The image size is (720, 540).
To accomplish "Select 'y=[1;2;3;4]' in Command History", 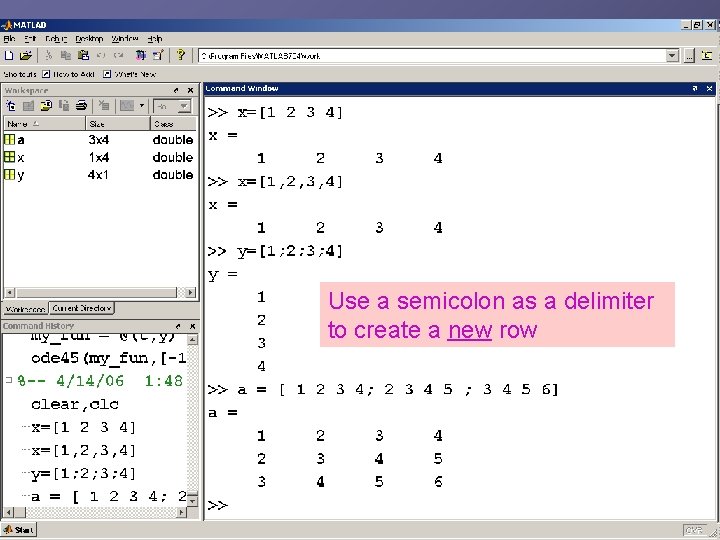I will coord(84,473).
